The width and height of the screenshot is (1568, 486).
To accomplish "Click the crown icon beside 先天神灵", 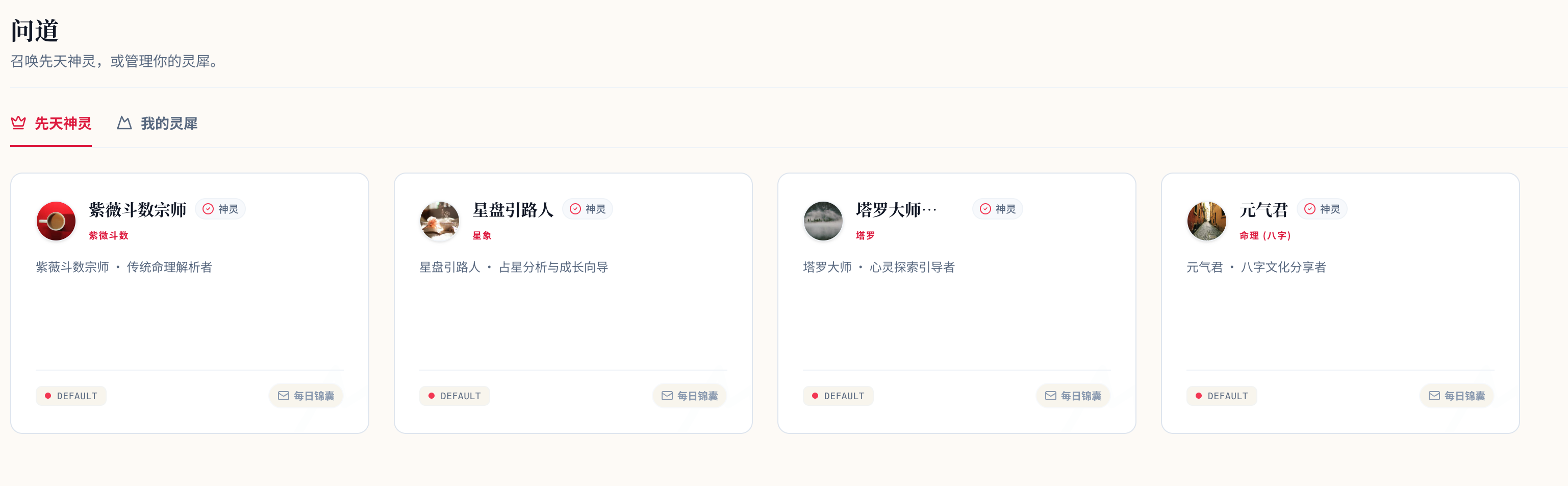I will (x=18, y=123).
